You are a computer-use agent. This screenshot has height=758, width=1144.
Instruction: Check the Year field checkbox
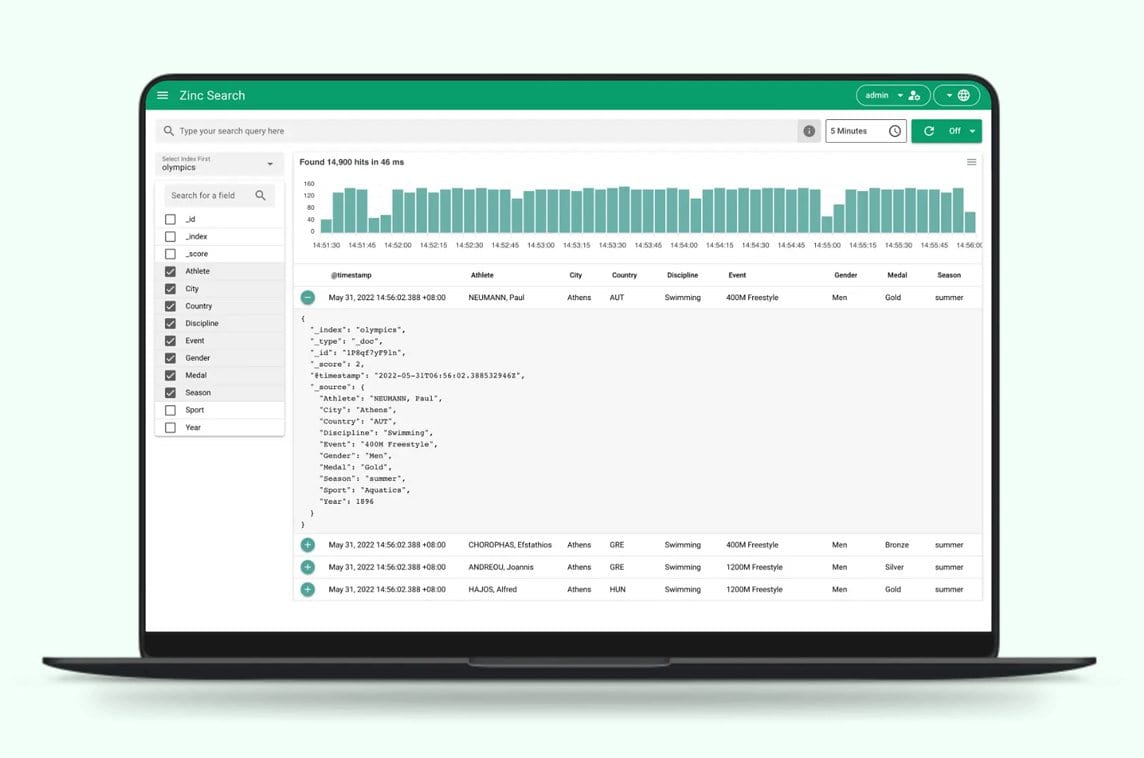pyautogui.click(x=170, y=426)
